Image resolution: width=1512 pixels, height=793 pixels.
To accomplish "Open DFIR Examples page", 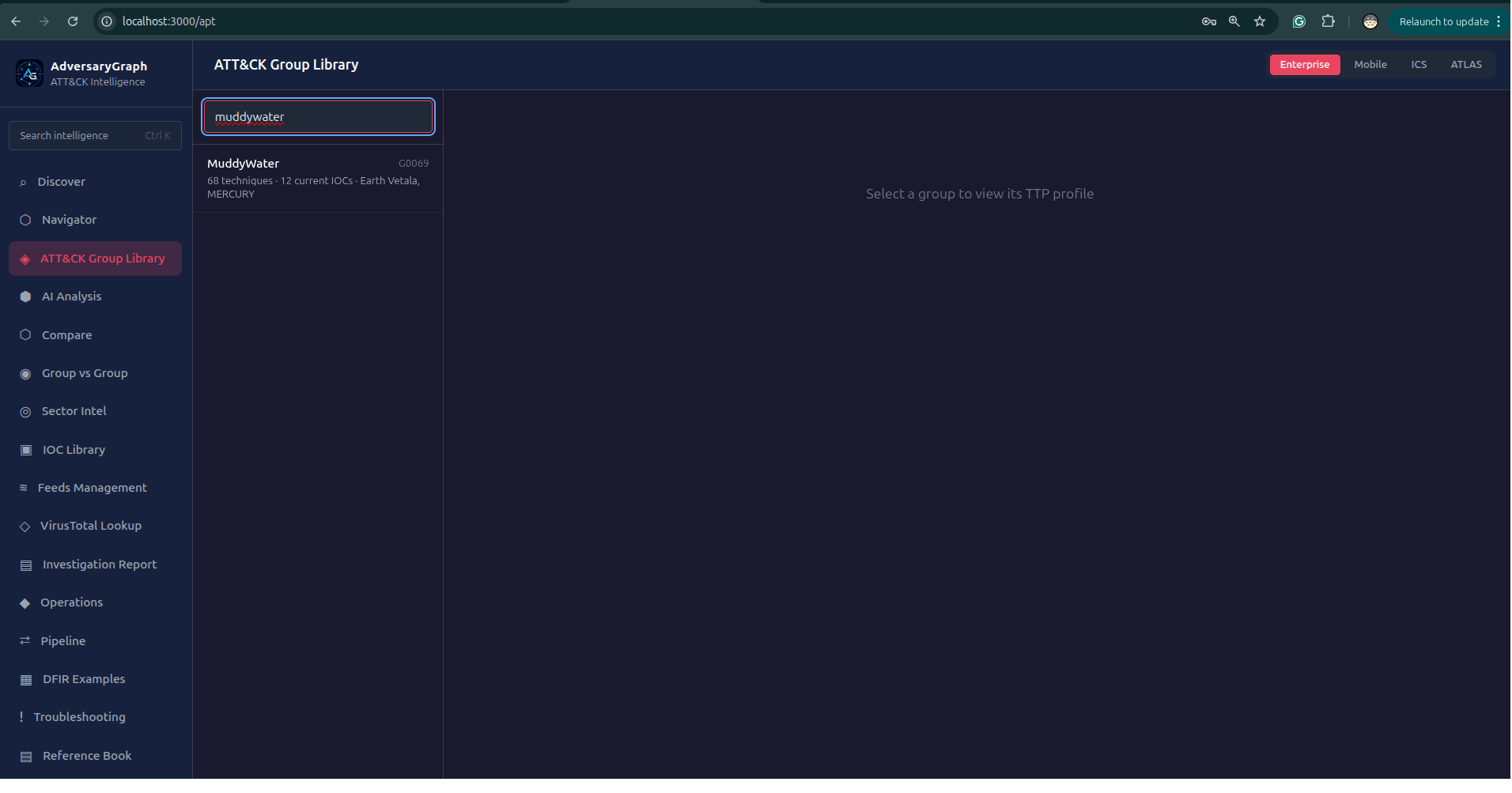I will point(95,679).
